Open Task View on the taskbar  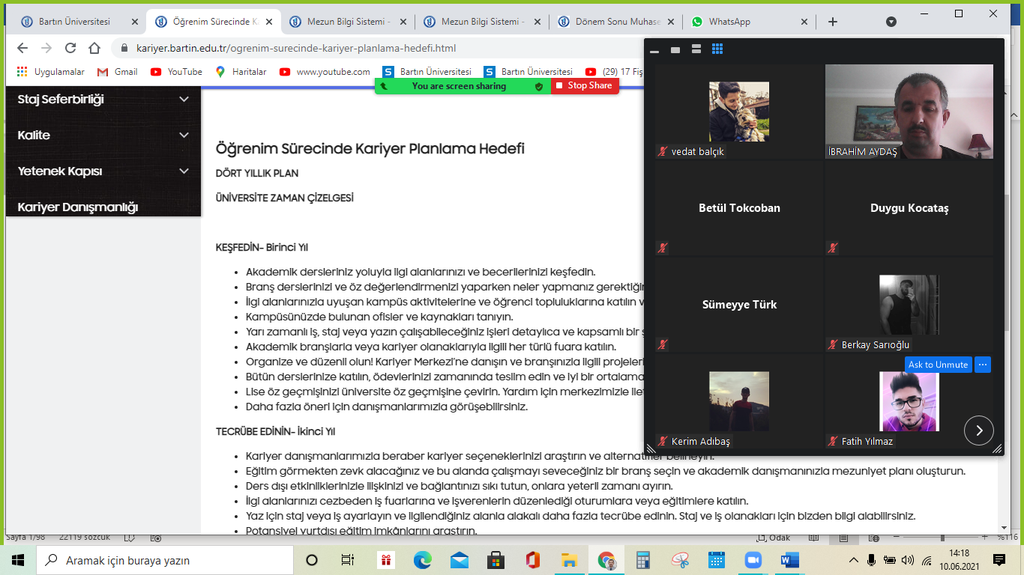point(347,560)
